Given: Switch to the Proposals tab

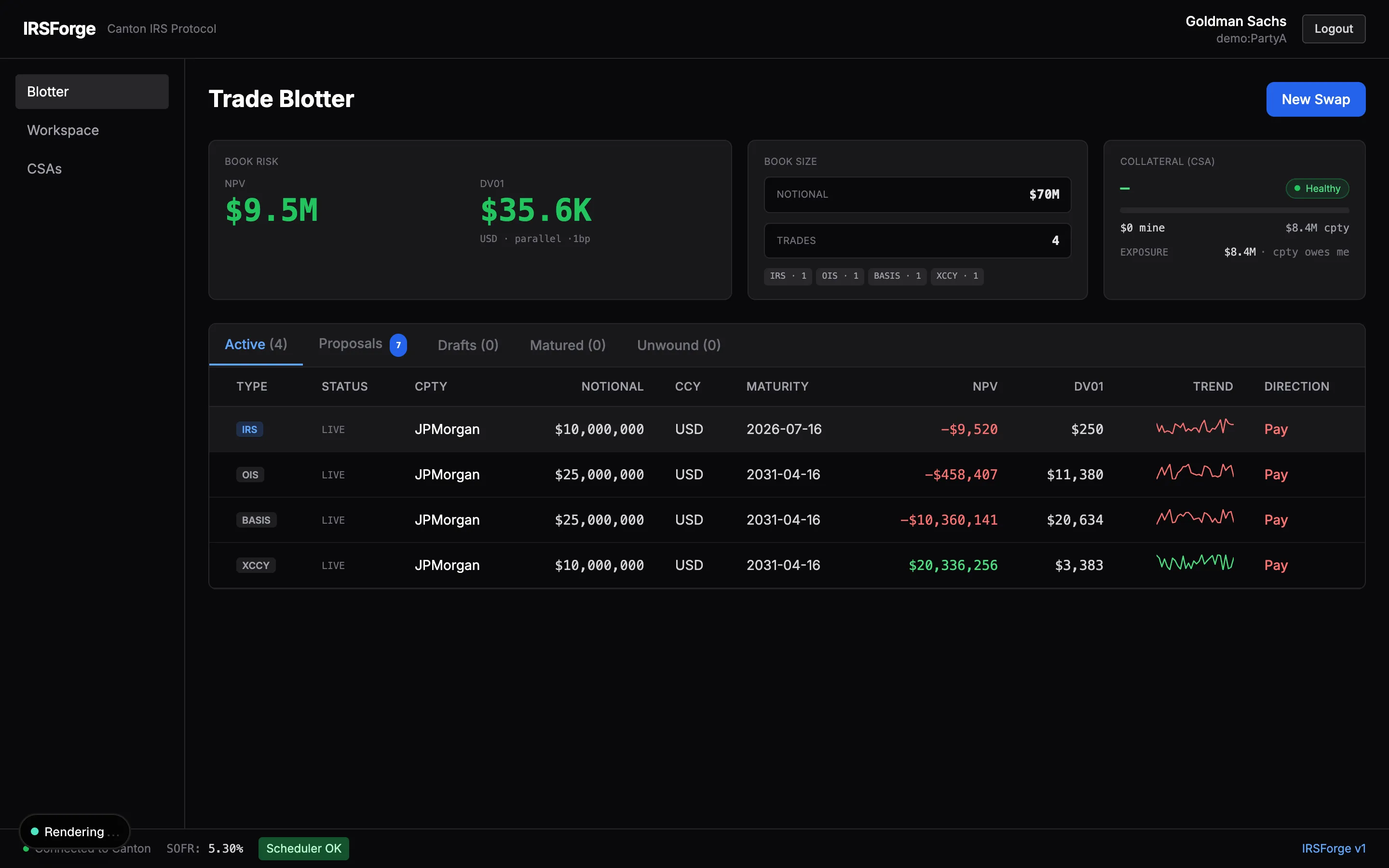Looking at the screenshot, I should [351, 343].
